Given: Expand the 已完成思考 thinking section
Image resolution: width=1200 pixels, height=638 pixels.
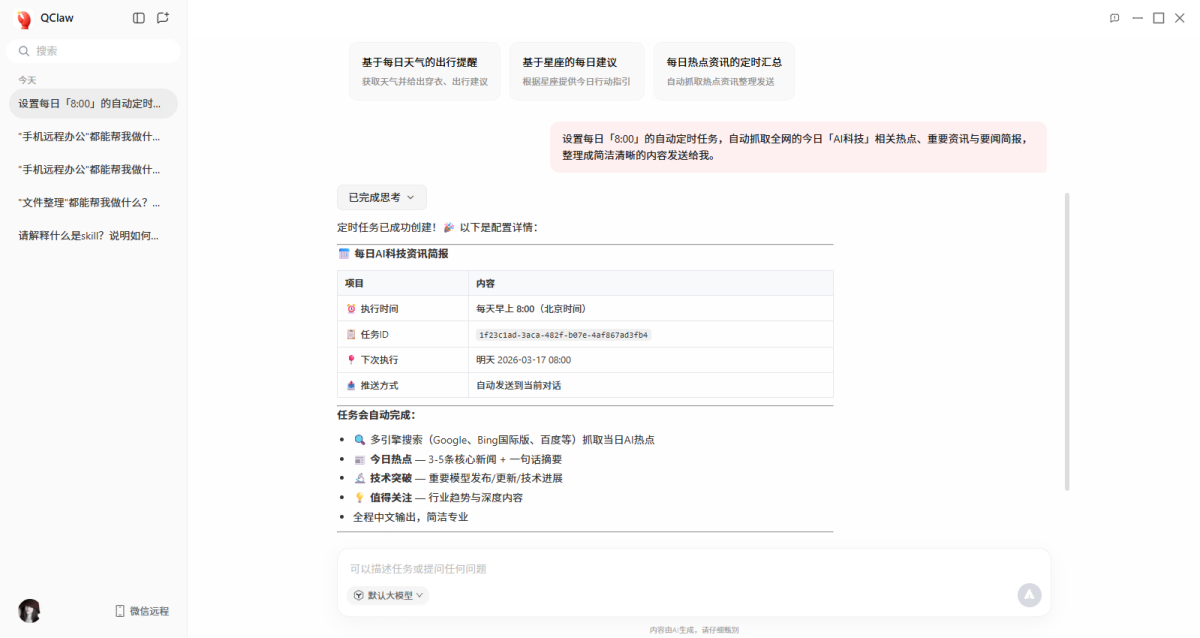Looking at the screenshot, I should (x=381, y=198).
